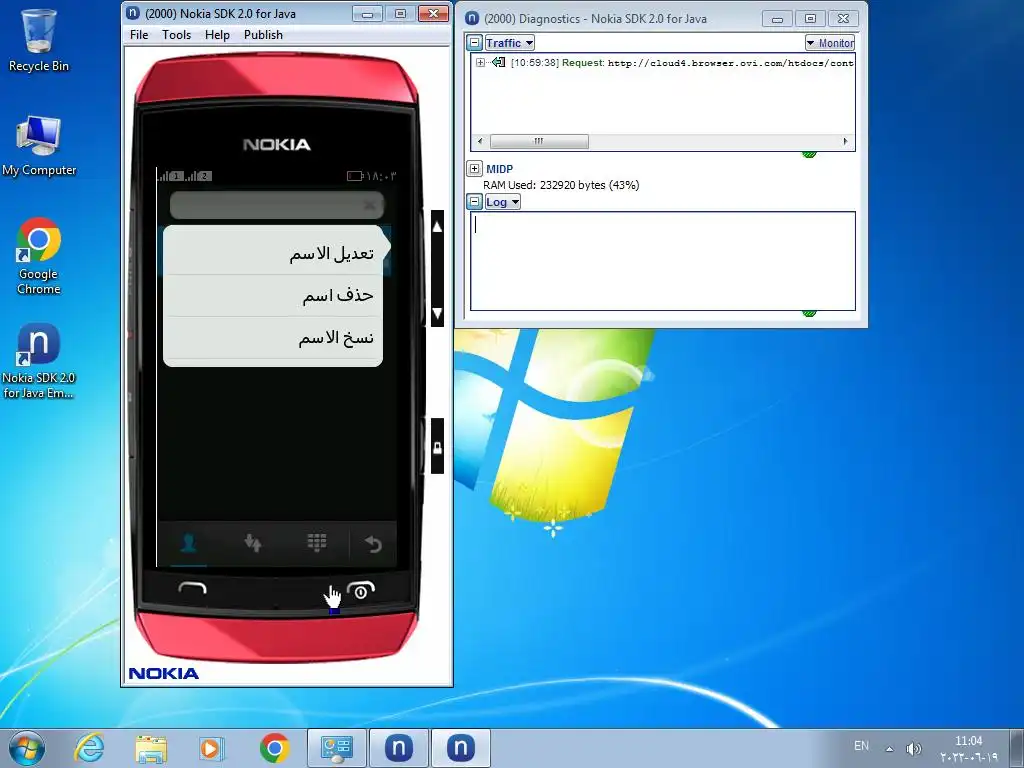Click the volume speaker tray icon
The image size is (1024, 768).
(913, 748)
